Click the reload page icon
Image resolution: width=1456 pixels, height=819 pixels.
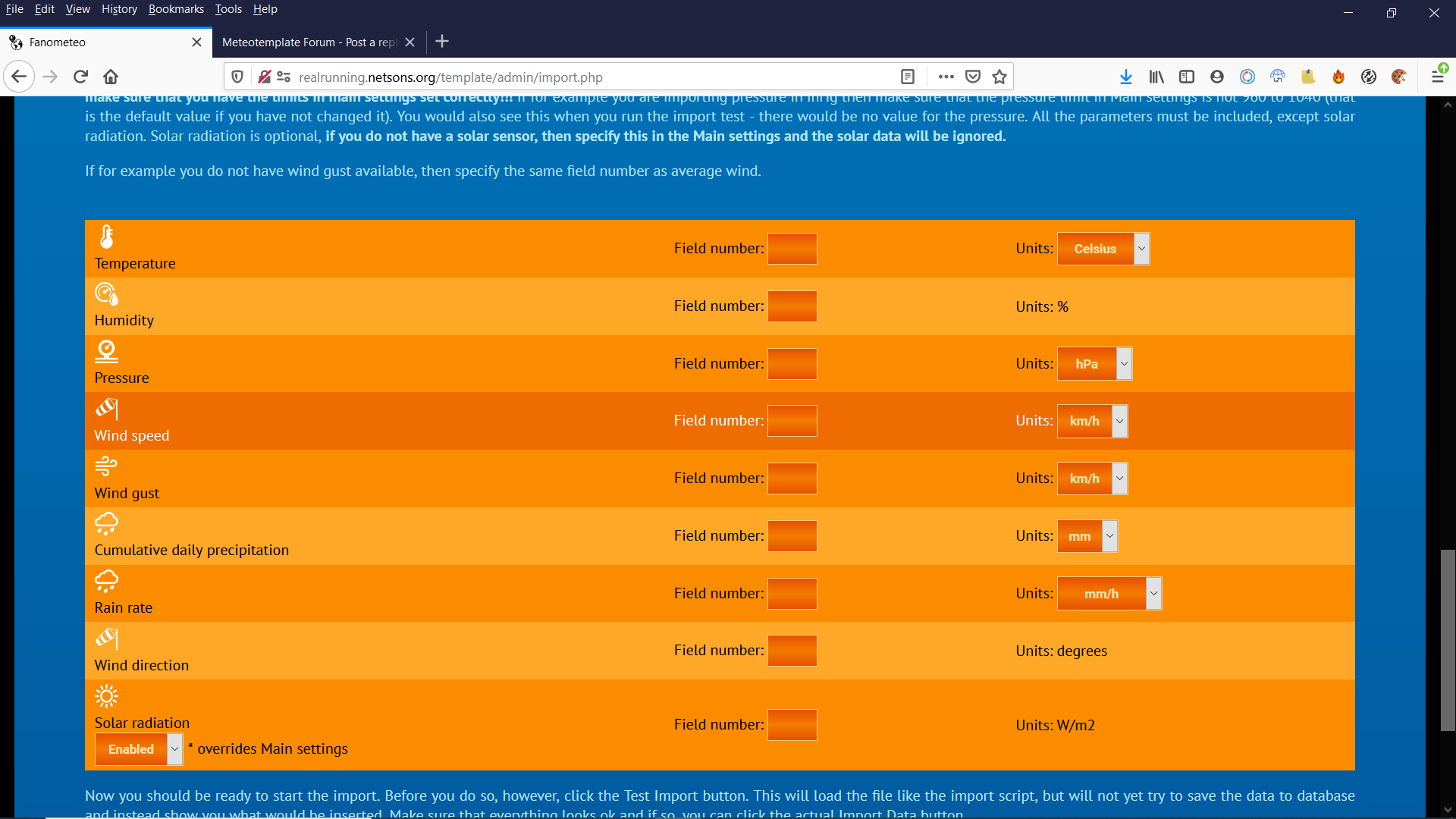point(81,77)
